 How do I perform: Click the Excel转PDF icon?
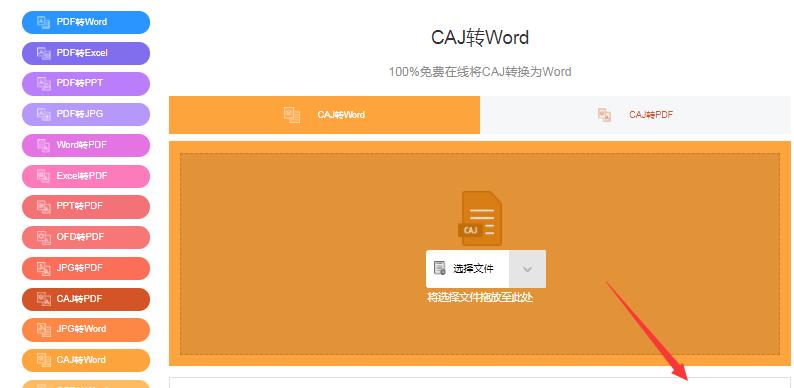click(x=44, y=176)
